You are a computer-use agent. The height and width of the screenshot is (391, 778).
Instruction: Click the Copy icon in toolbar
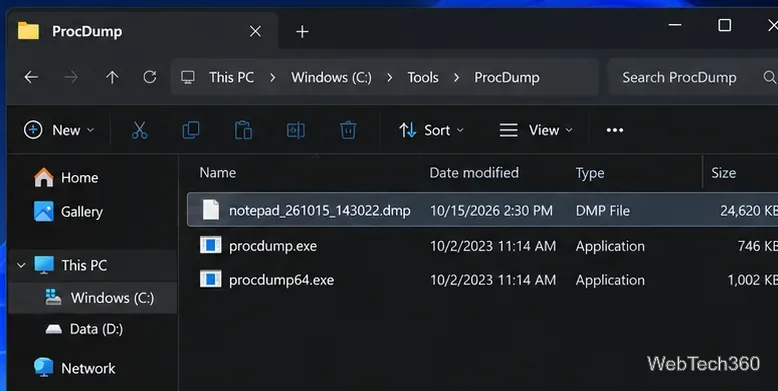191,130
